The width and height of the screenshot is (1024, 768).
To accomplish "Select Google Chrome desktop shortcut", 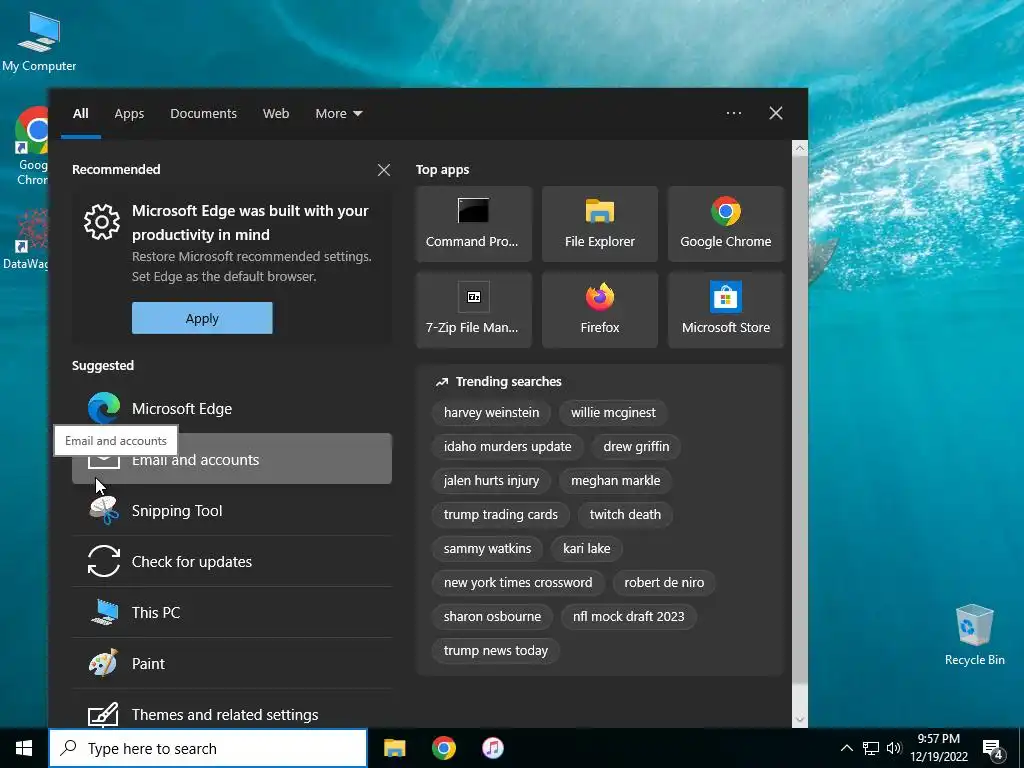I will point(31,146).
